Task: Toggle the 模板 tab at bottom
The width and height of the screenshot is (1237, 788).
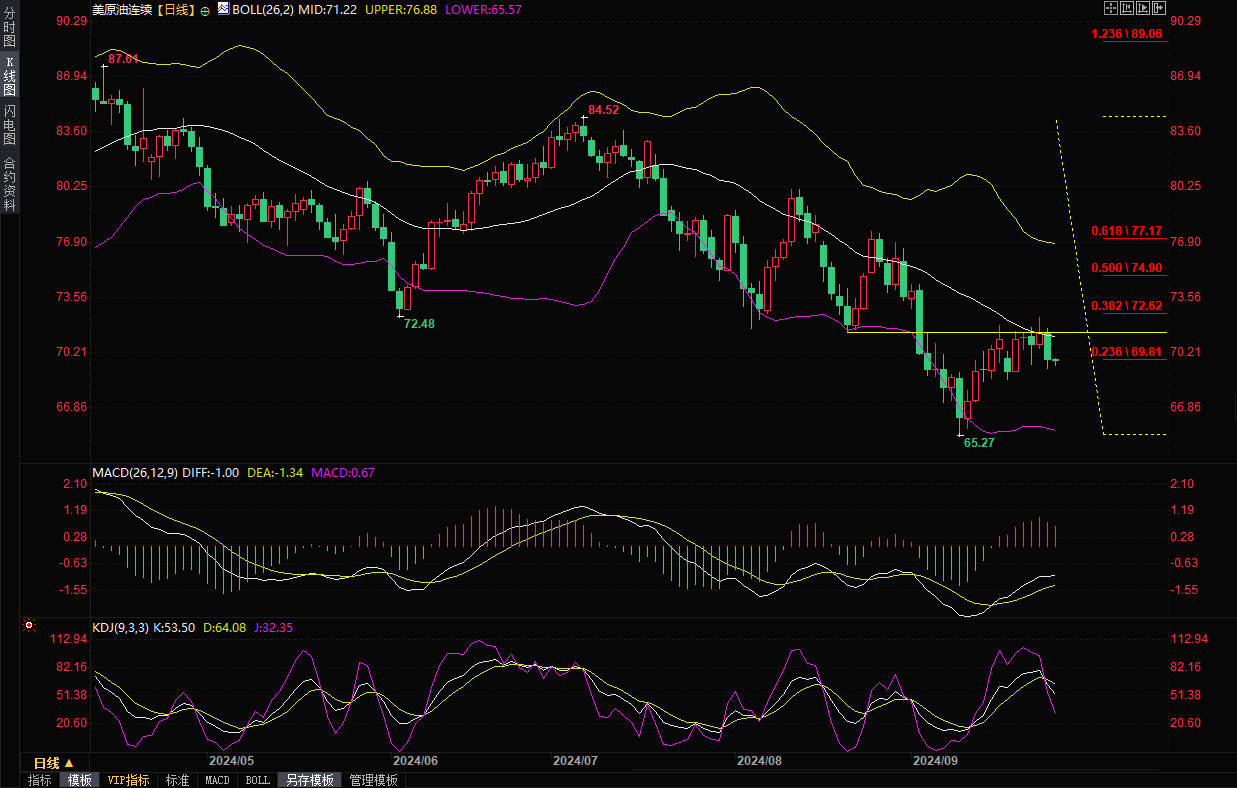Action: (x=80, y=780)
